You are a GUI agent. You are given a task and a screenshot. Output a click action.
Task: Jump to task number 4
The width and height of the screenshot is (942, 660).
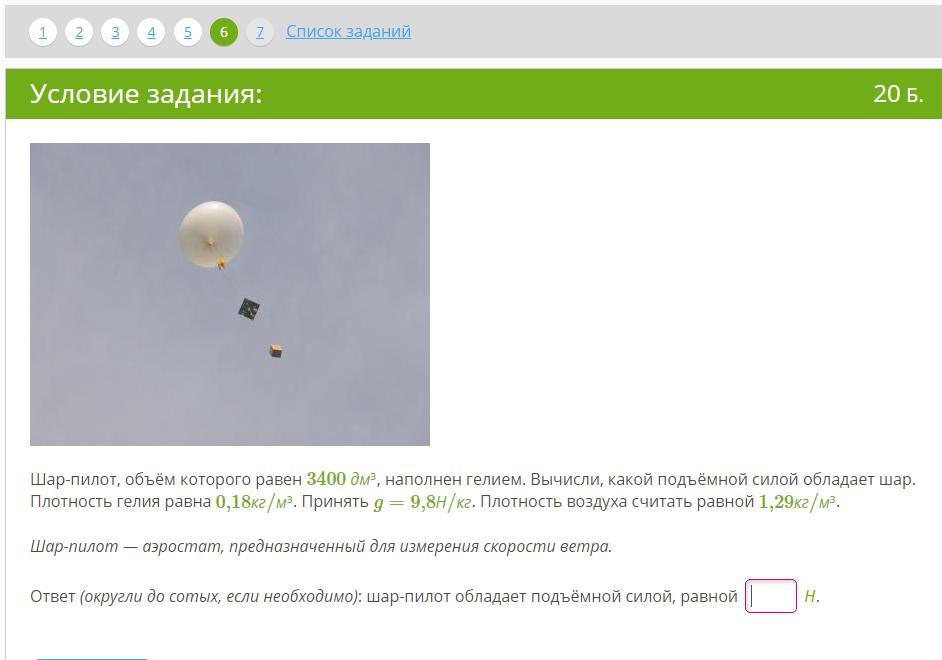coord(151,32)
